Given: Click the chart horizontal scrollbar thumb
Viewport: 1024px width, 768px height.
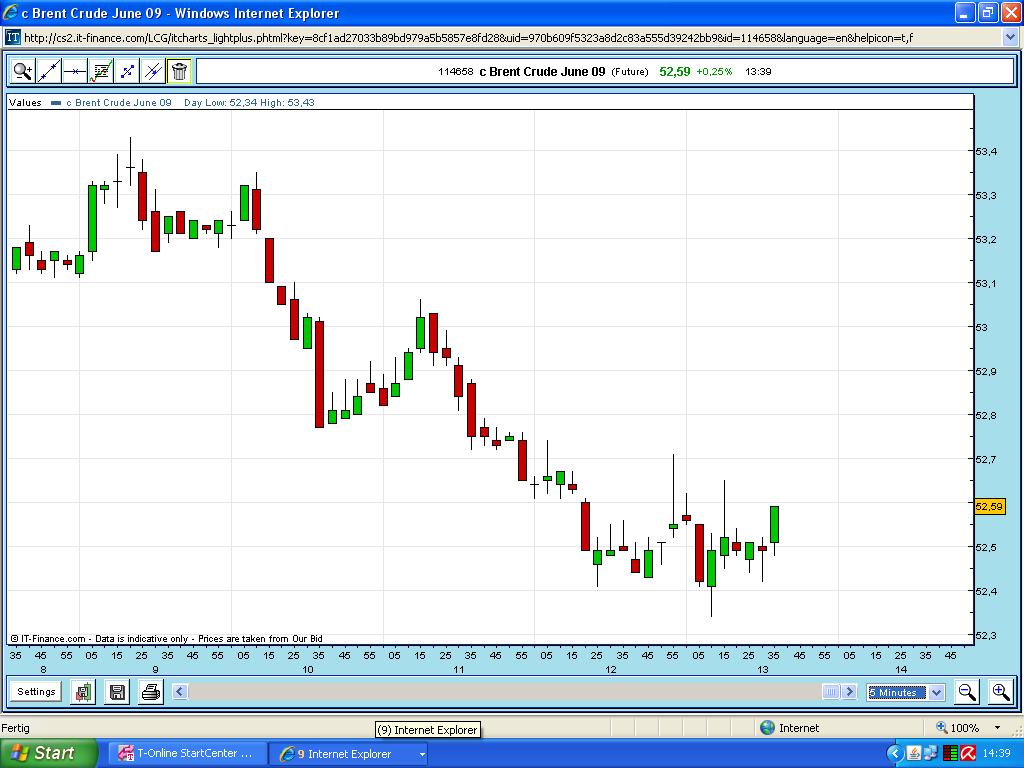Looking at the screenshot, I should [831, 692].
